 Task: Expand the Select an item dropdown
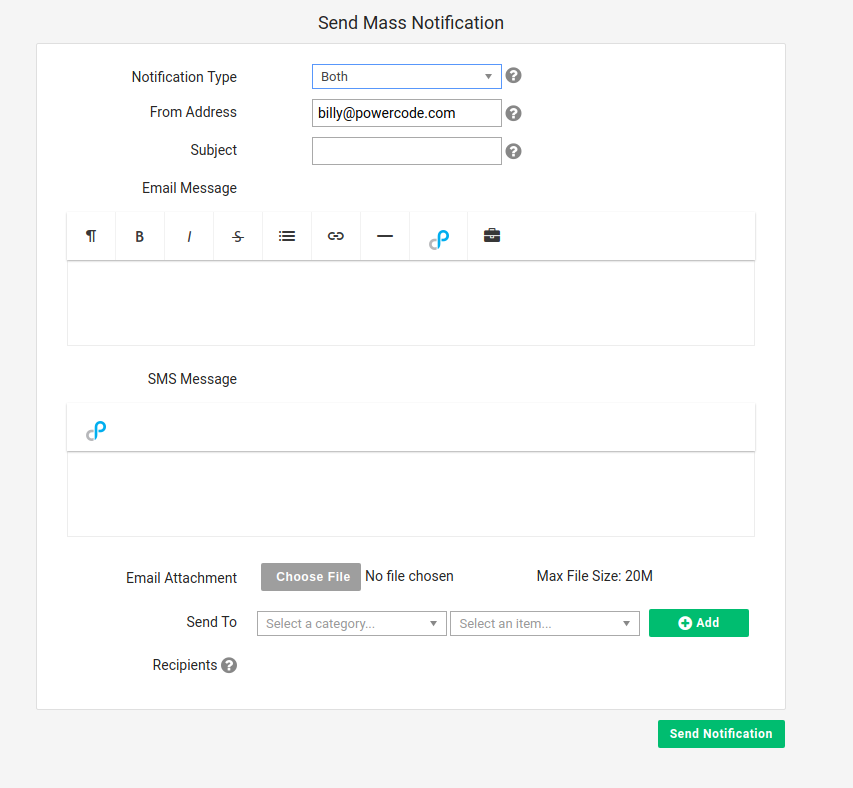click(545, 623)
